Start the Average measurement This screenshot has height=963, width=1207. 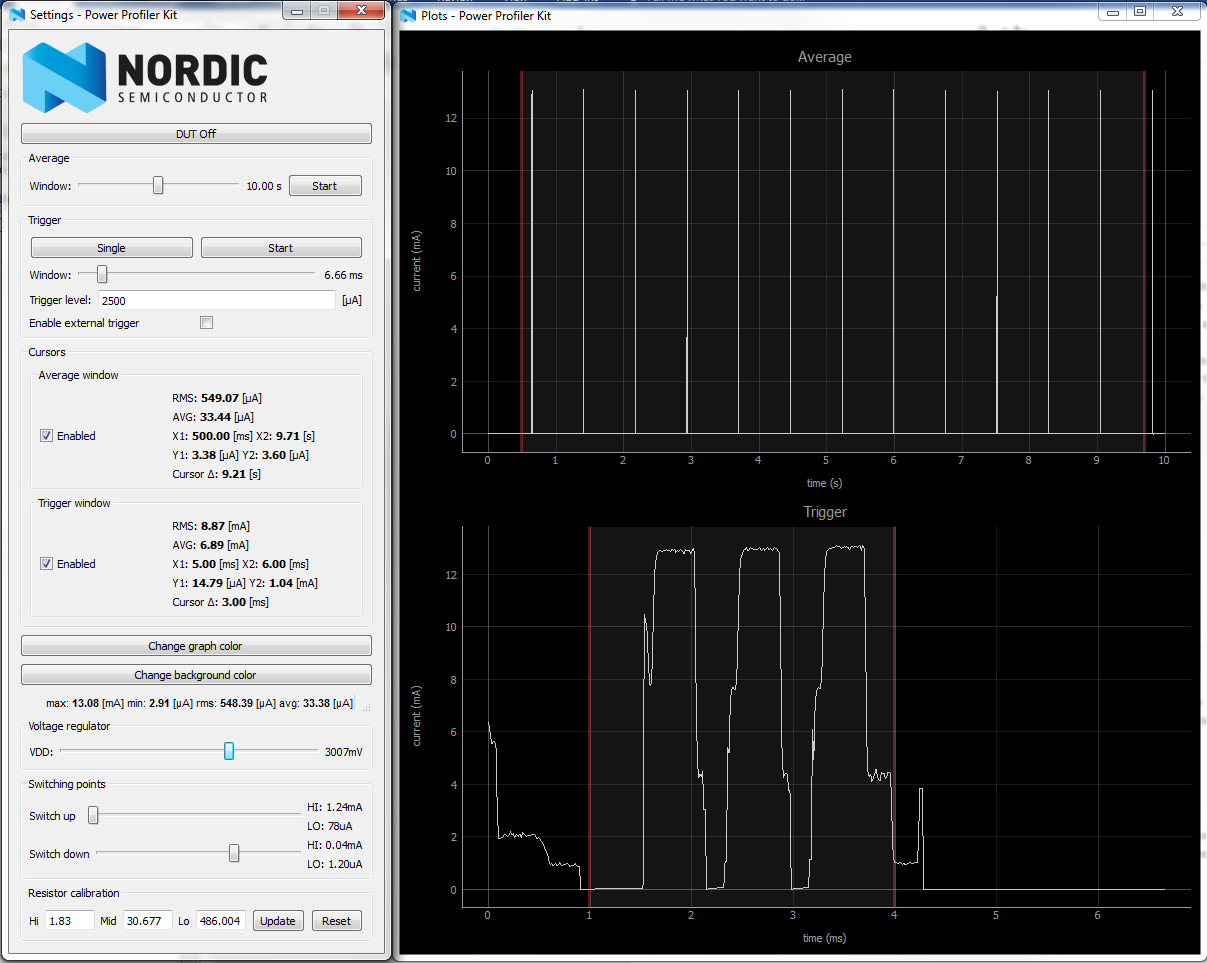coord(325,186)
